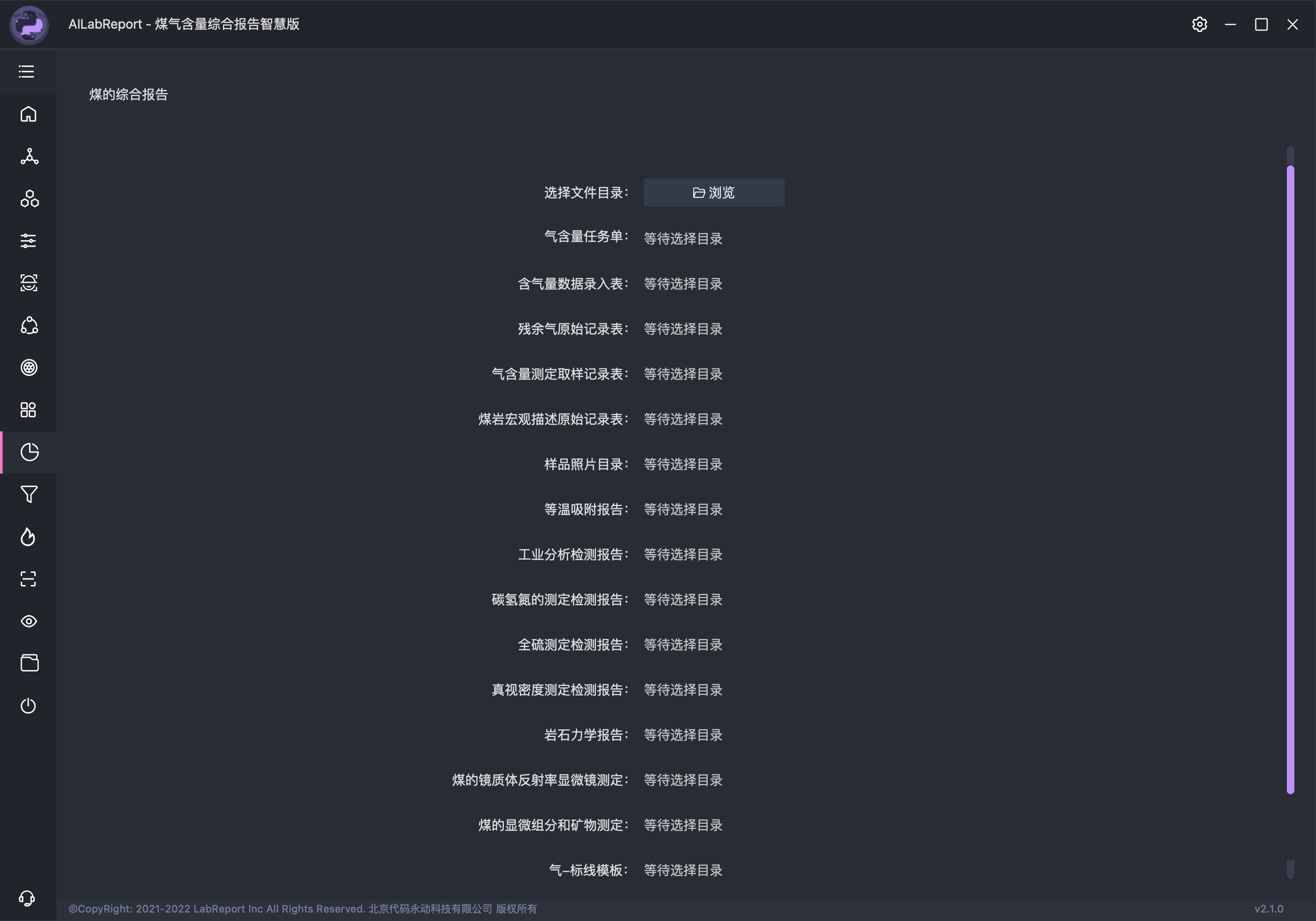This screenshot has height=921, width=1316.
Task: Click the 气含量任务单 label
Action: point(586,237)
